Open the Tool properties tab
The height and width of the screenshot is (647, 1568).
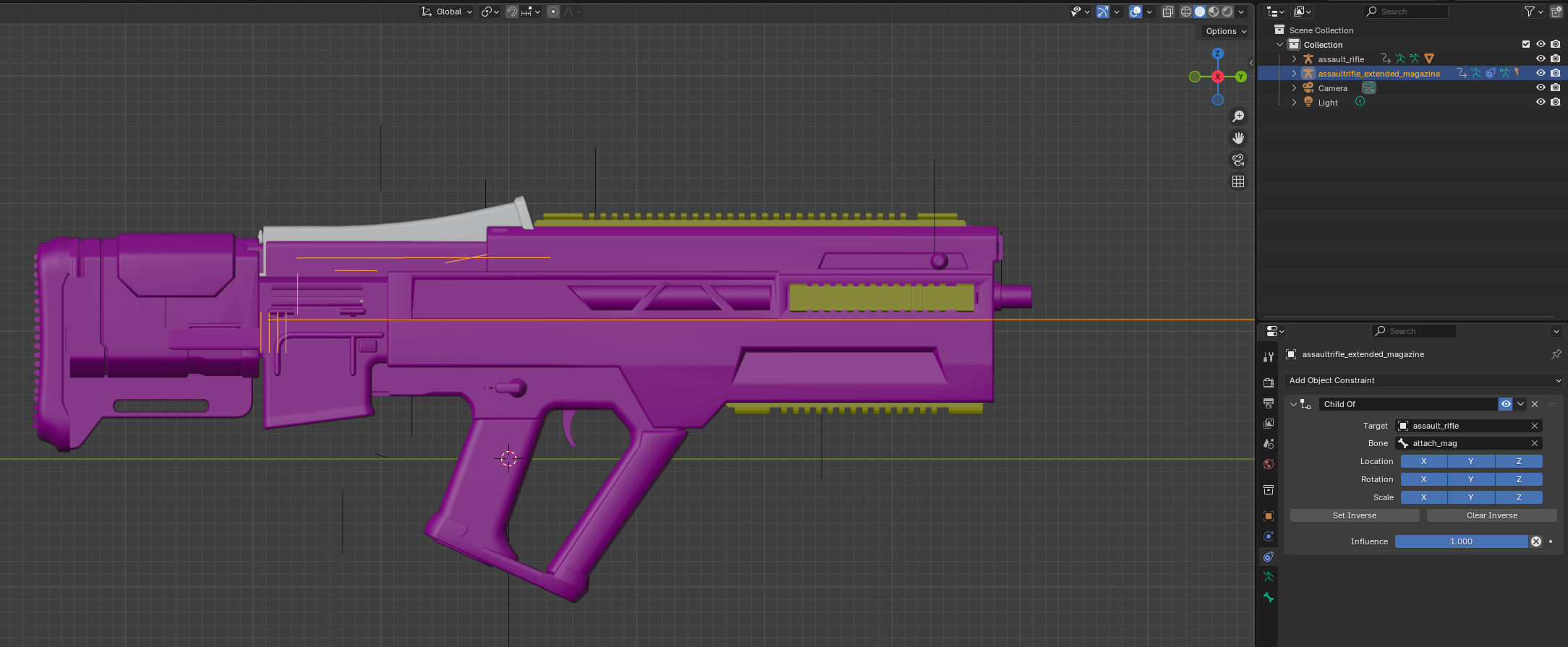pyautogui.click(x=1268, y=357)
